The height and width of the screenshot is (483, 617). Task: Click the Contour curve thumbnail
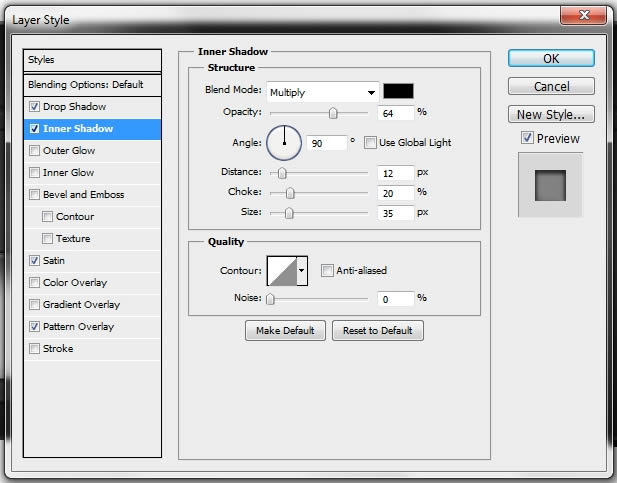[282, 271]
